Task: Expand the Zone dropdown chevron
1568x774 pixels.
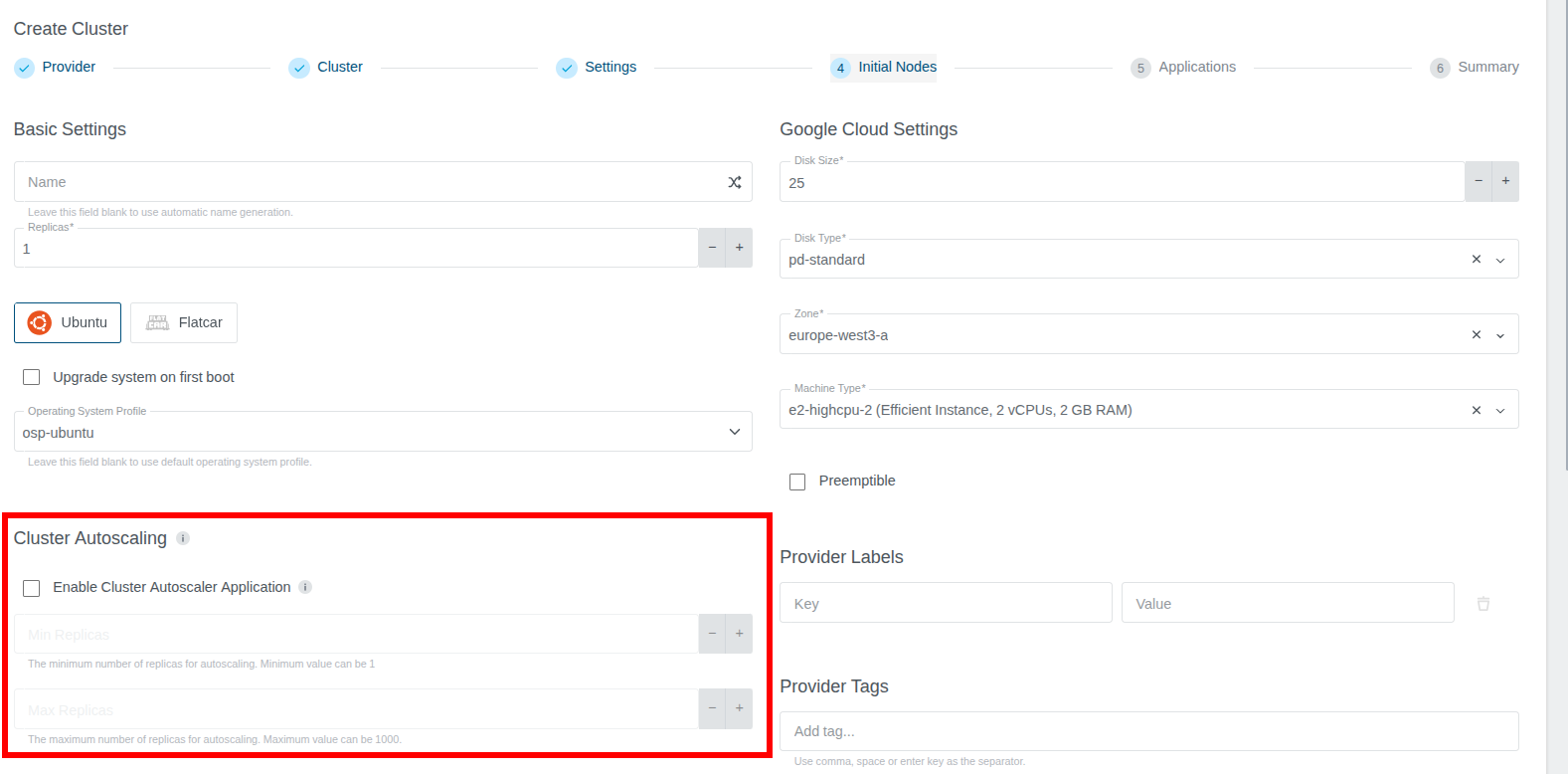Action: (1500, 335)
